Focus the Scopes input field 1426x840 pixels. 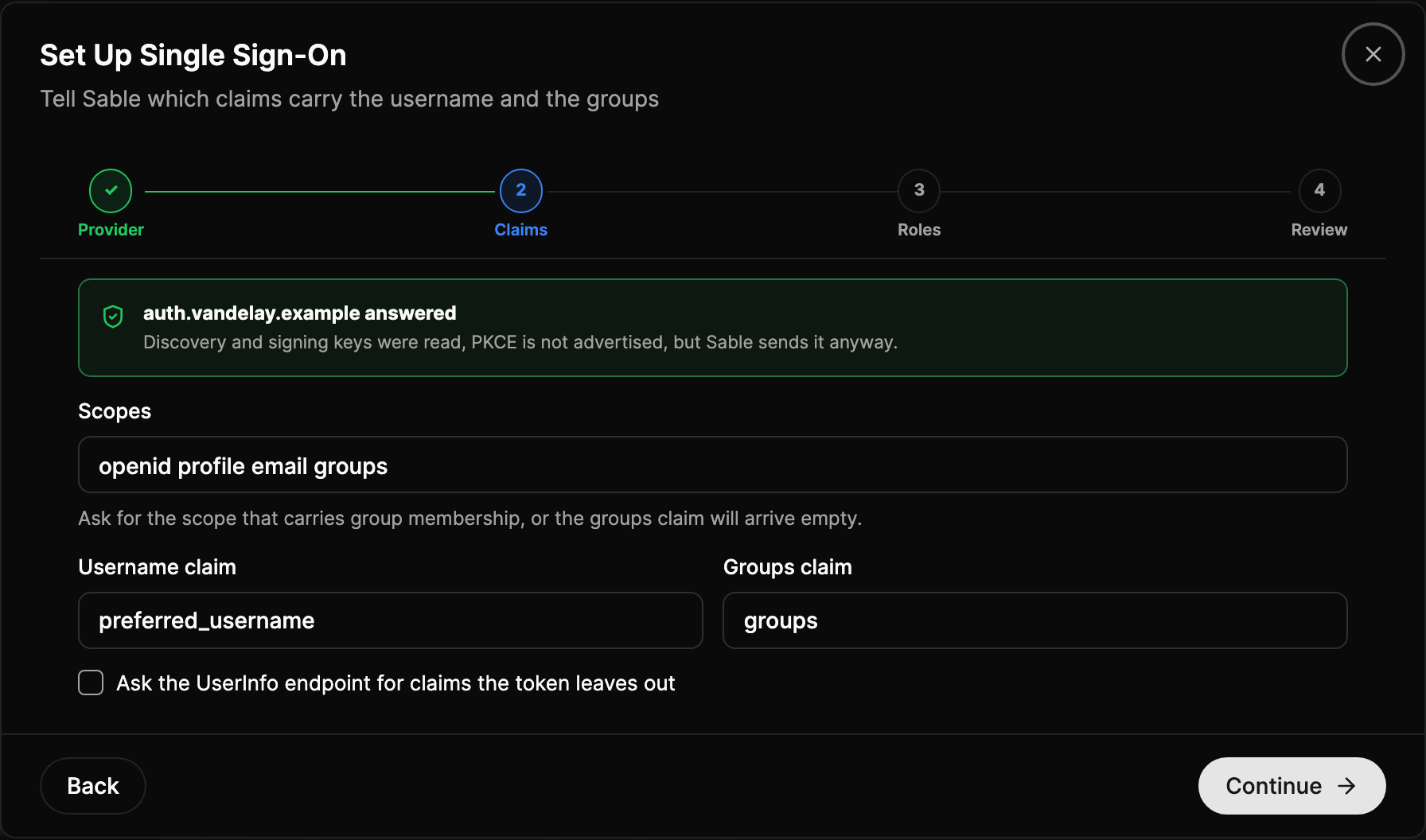pyautogui.click(x=713, y=465)
